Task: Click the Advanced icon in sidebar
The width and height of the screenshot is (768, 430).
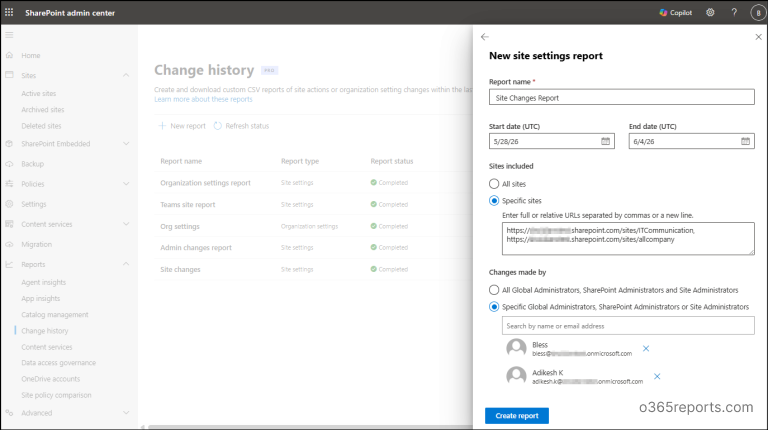Action: [9, 413]
